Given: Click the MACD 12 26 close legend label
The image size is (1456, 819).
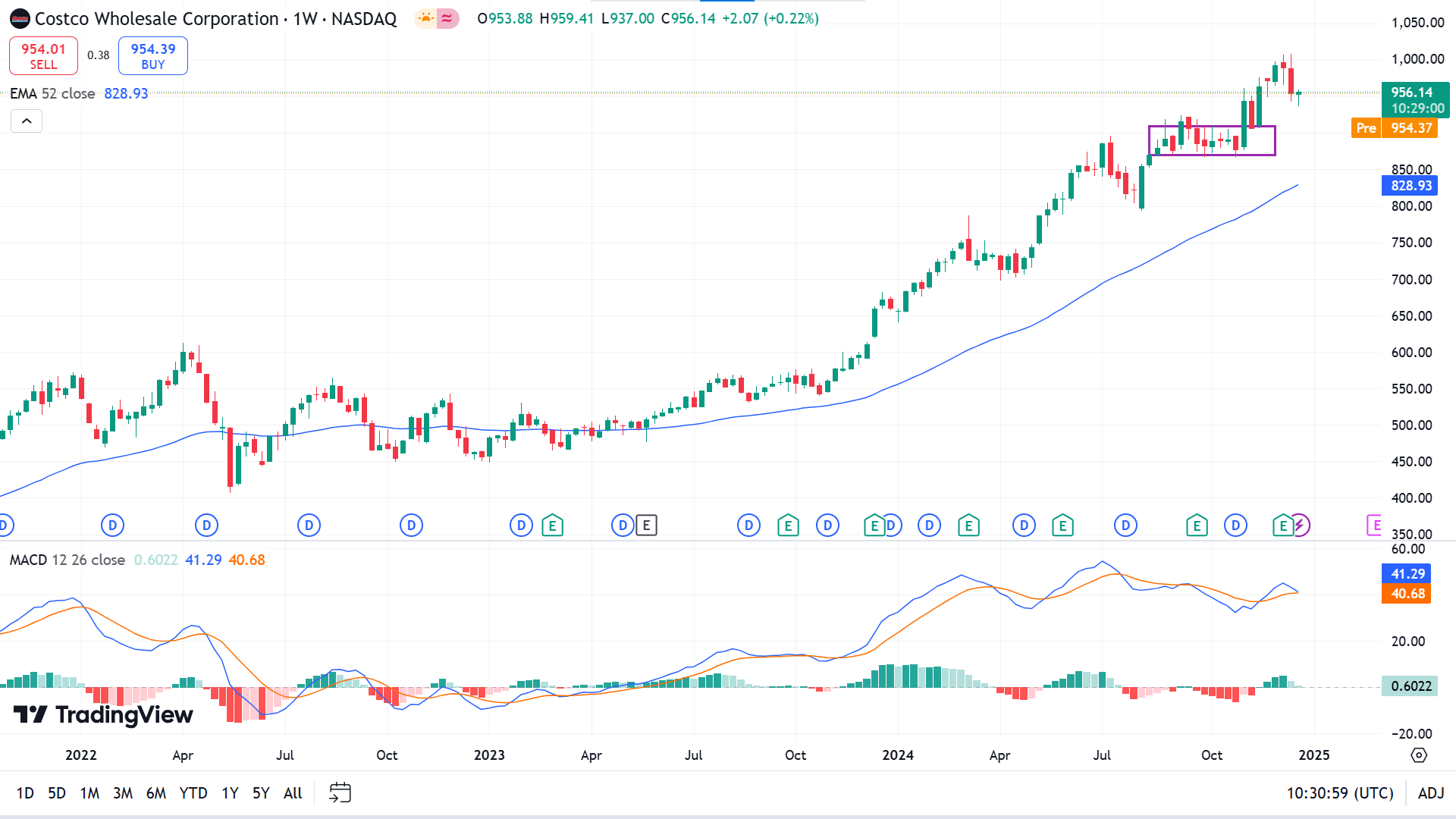Looking at the screenshot, I should 67,560.
